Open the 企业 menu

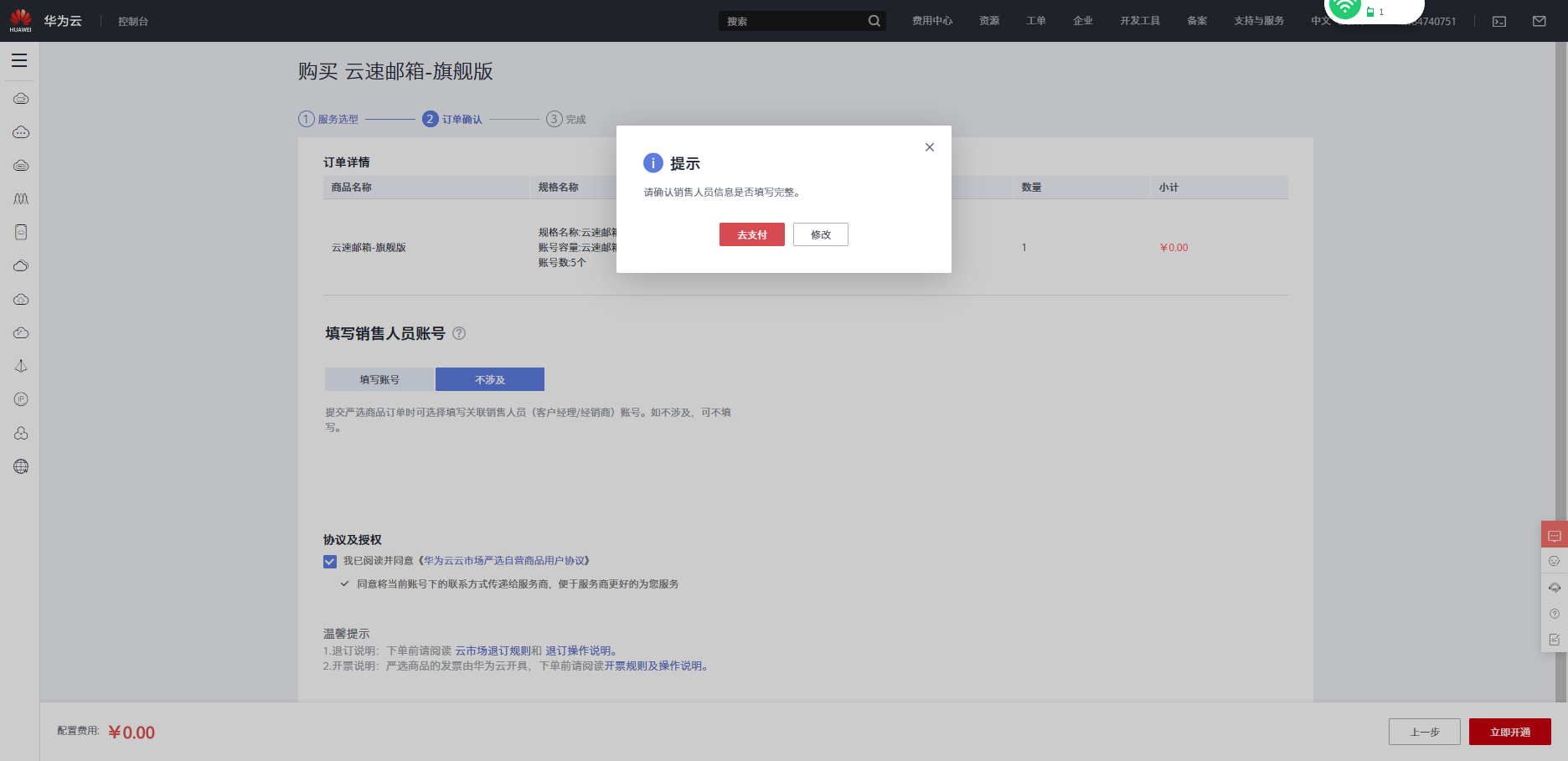[x=1083, y=21]
